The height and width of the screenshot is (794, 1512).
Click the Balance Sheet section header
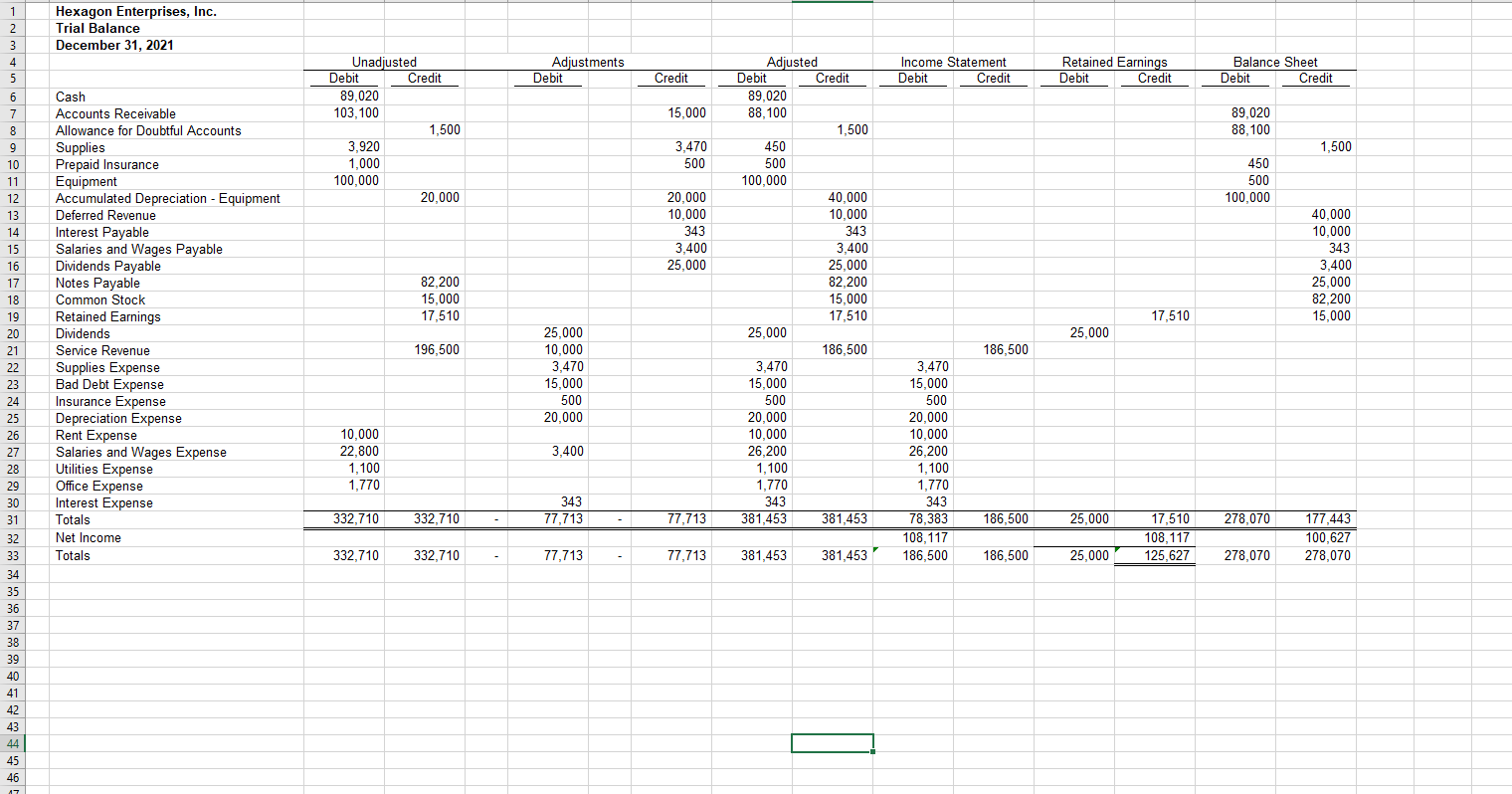pos(1275,62)
